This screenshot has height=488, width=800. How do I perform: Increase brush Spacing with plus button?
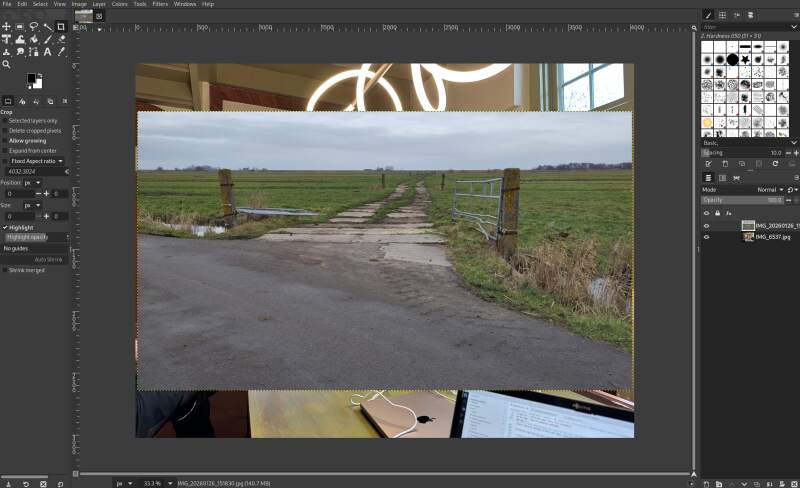[x=796, y=153]
